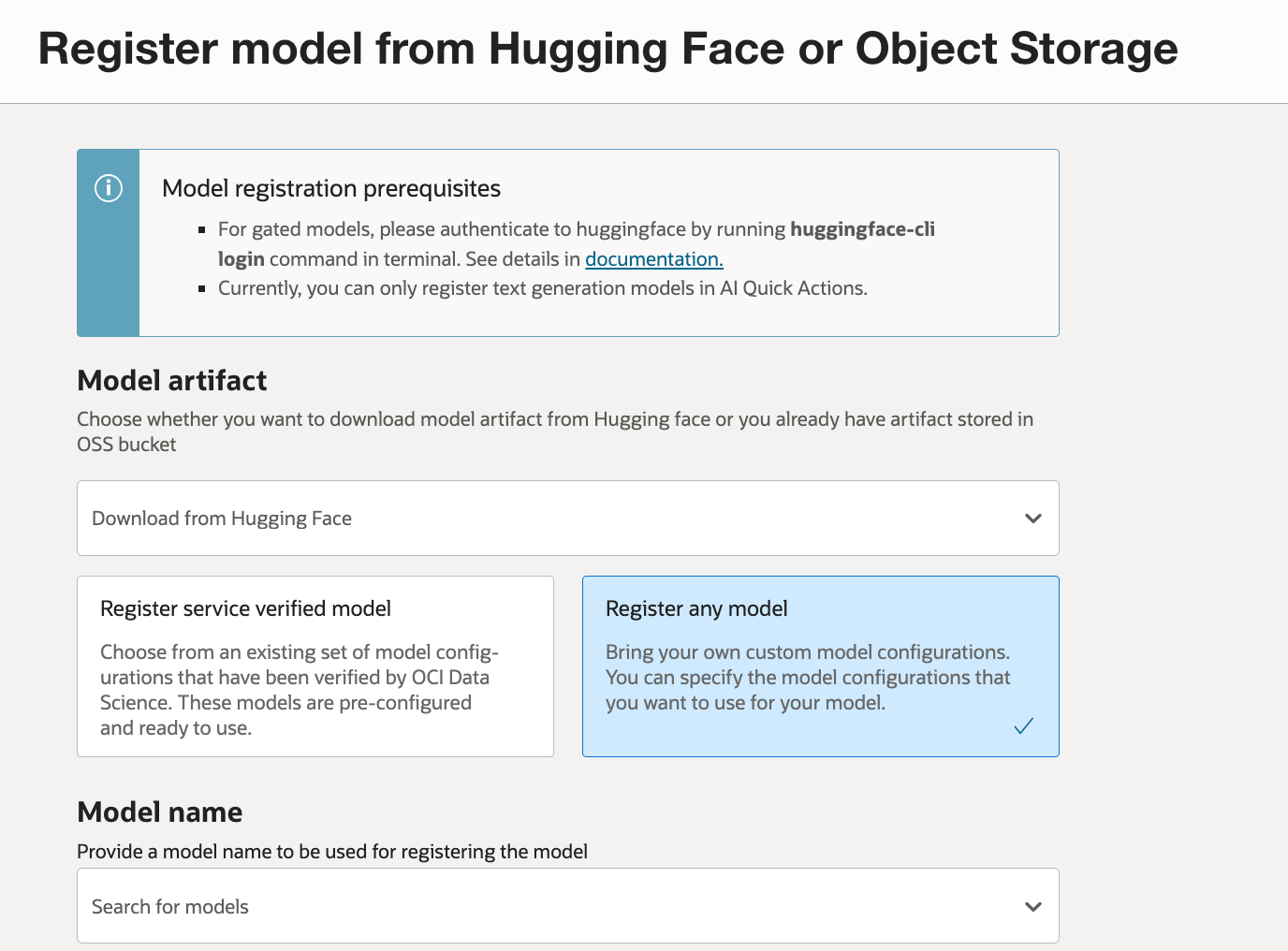Select the Register service verified model card
This screenshot has width=1288, height=951.
315,666
